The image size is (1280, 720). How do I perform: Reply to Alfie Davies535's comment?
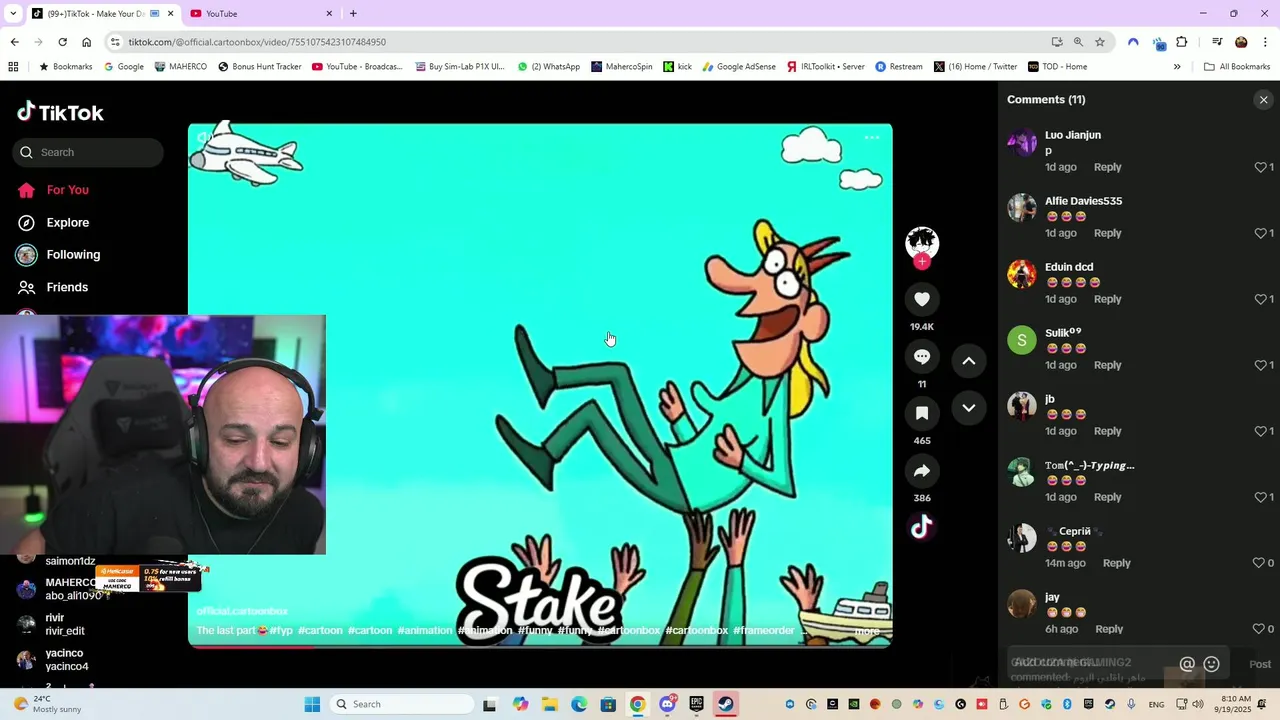click(x=1107, y=233)
